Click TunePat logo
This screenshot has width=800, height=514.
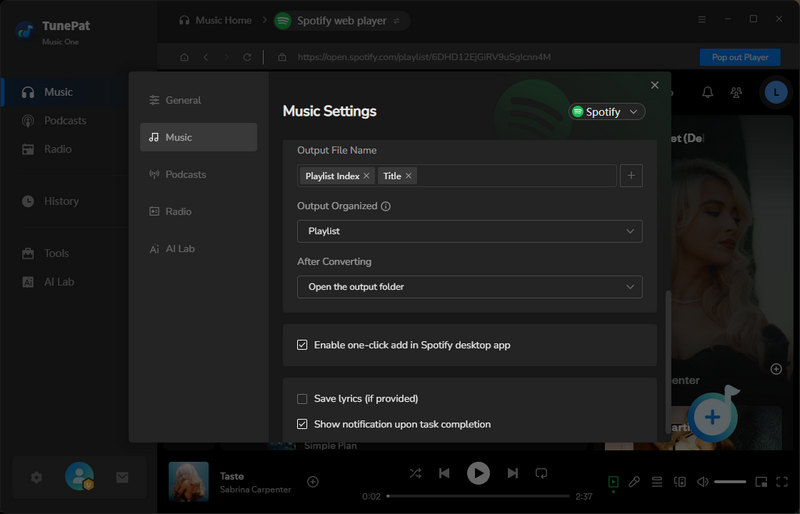(24, 31)
